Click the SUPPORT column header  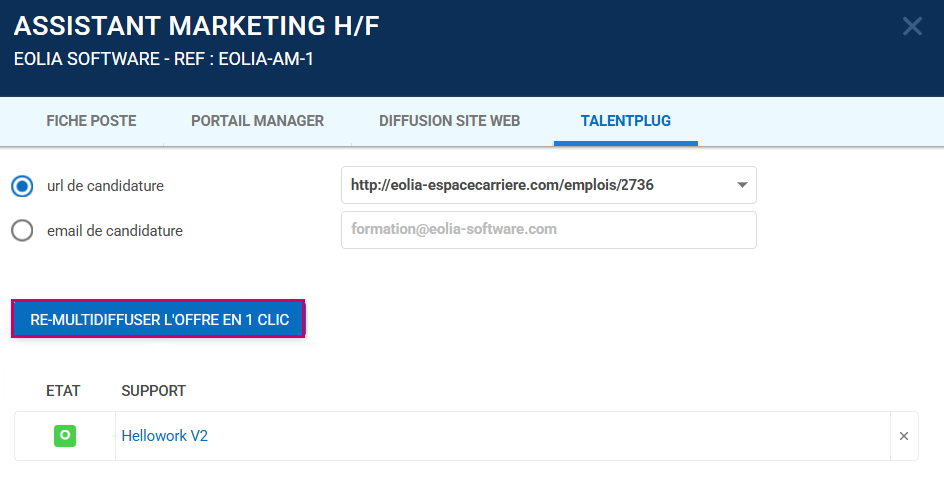coord(153,391)
